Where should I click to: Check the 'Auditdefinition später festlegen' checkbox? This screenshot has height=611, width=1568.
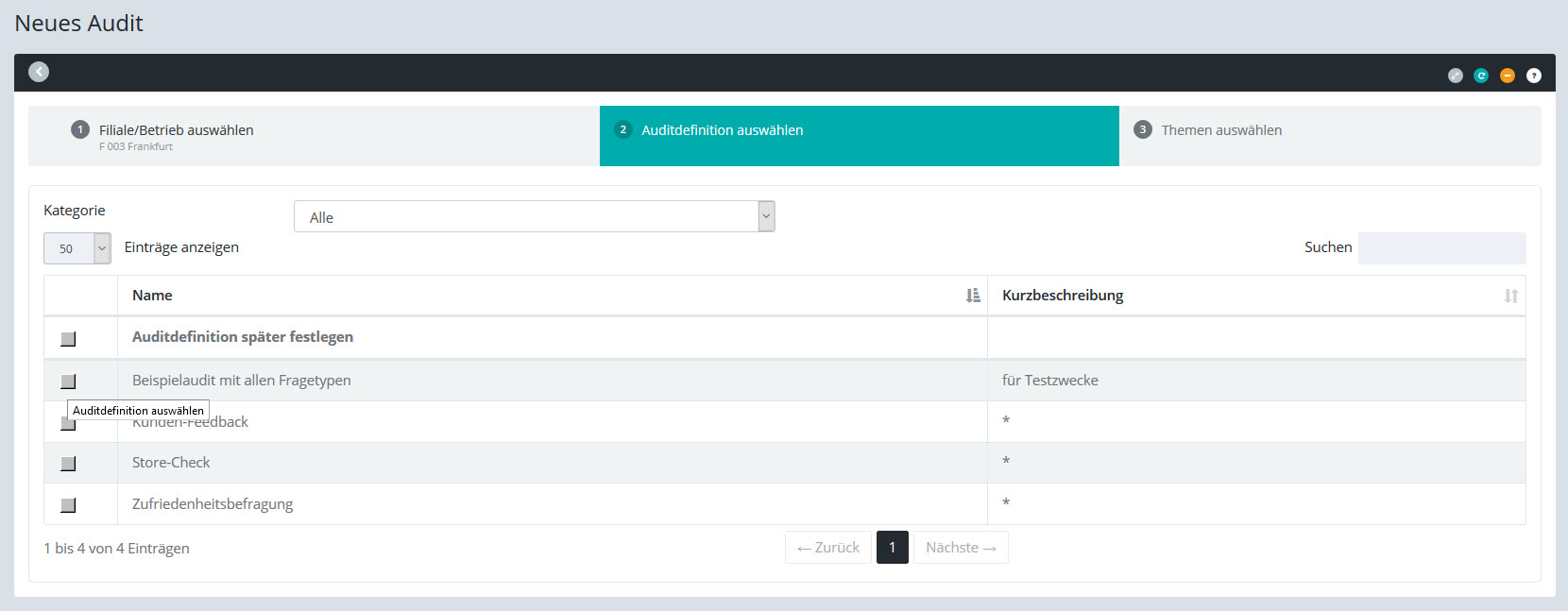click(x=68, y=338)
